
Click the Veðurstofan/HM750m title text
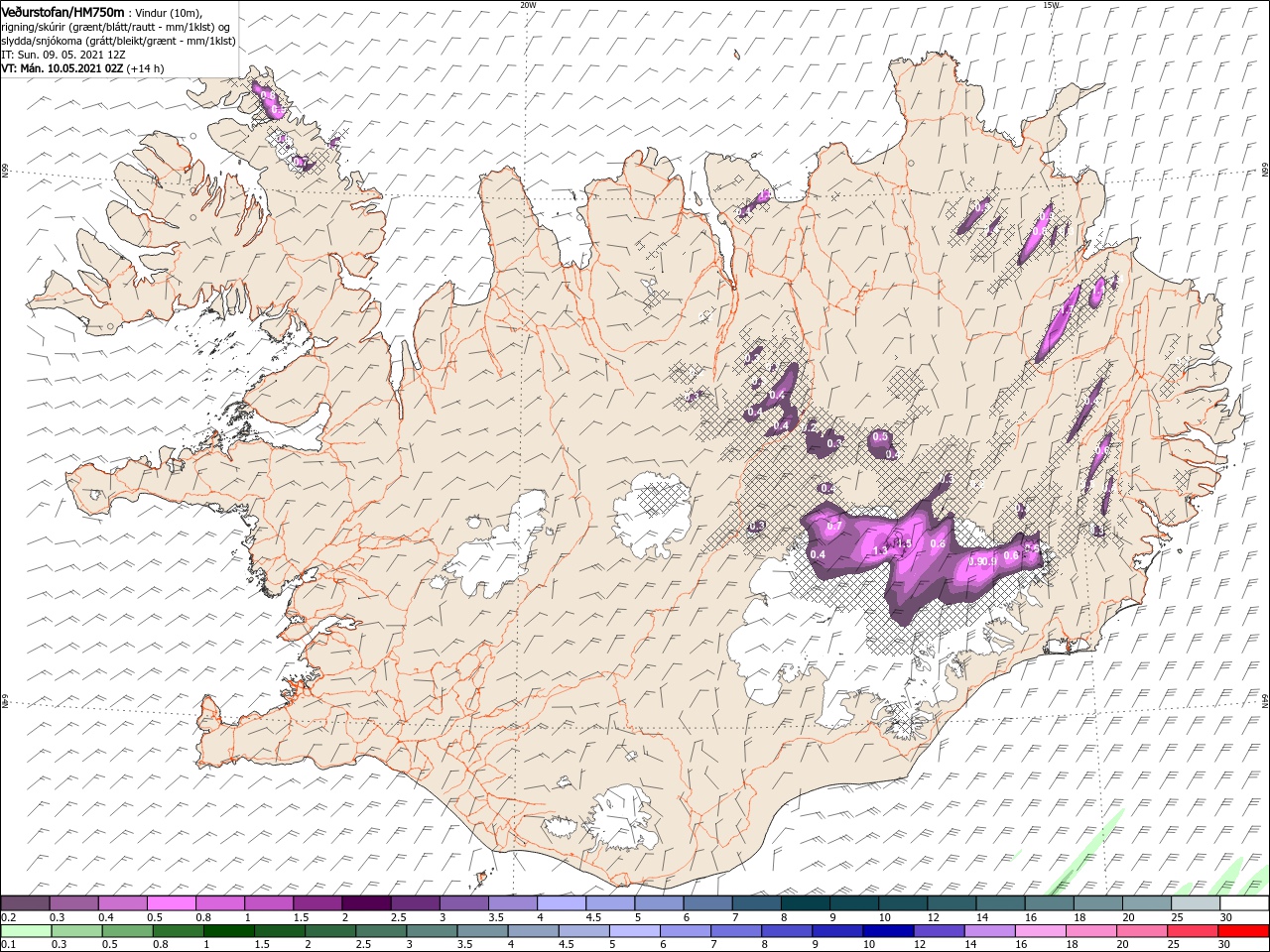pyautogui.click(x=63, y=11)
